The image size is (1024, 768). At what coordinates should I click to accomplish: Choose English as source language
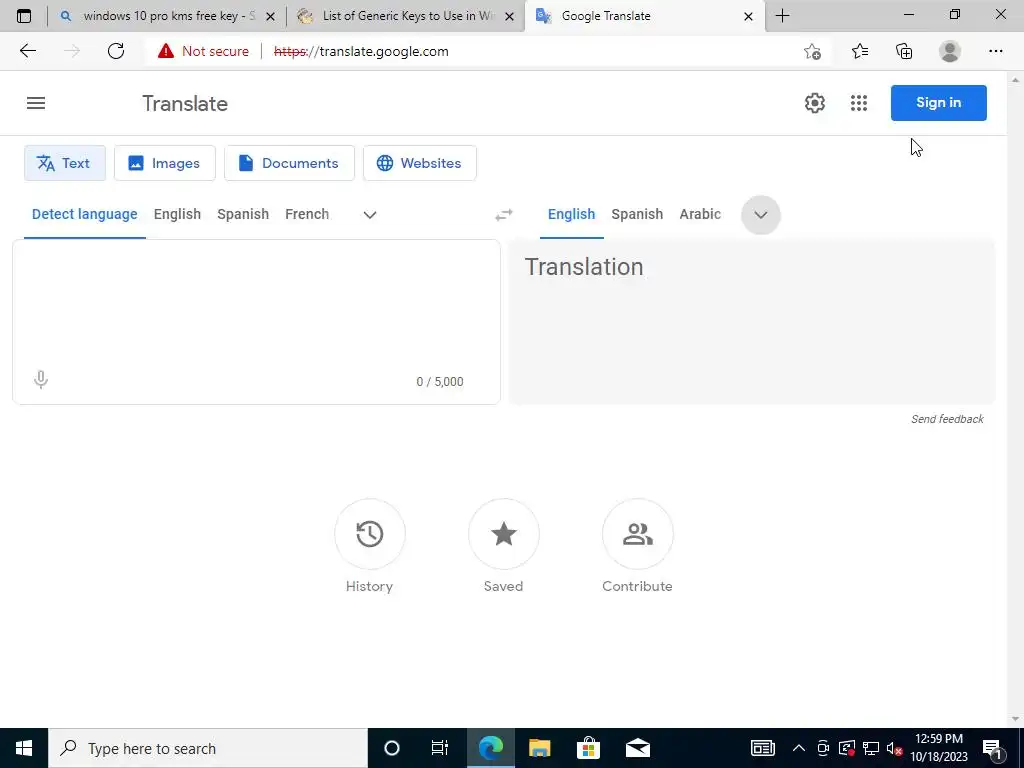coord(177,214)
